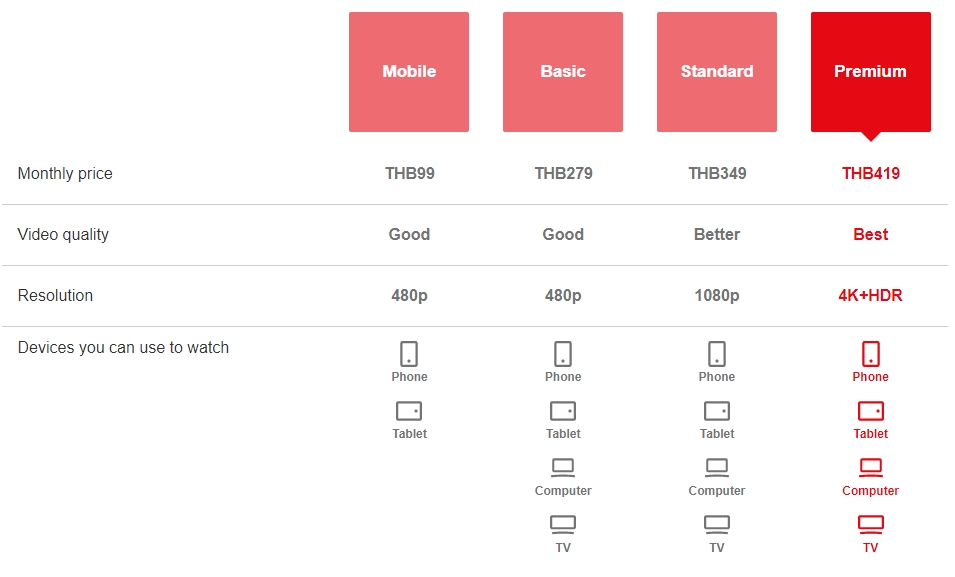The height and width of the screenshot is (577, 955).
Task: Click the "Devices you can use to watch" label
Action: click(x=123, y=348)
